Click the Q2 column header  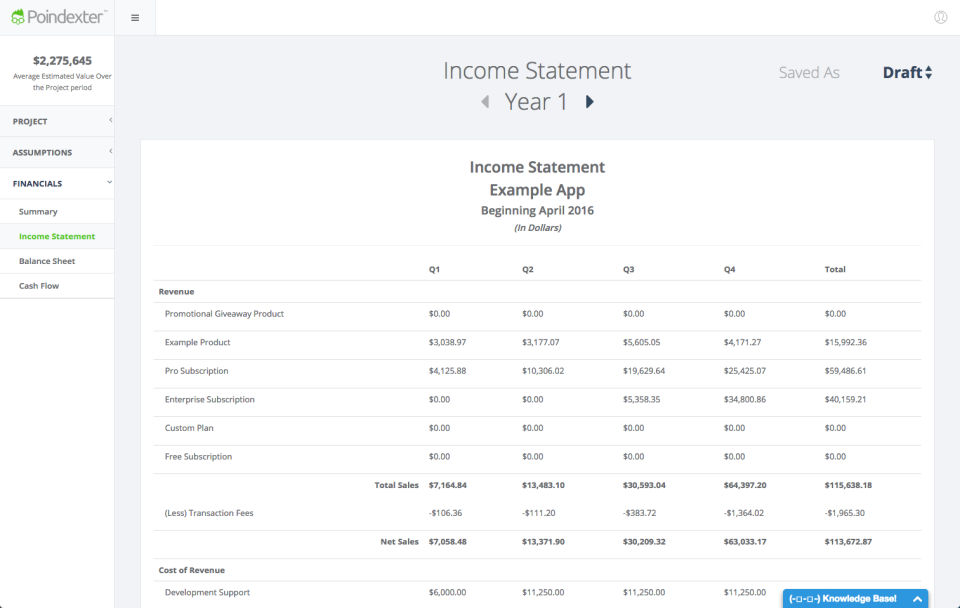[528, 269]
